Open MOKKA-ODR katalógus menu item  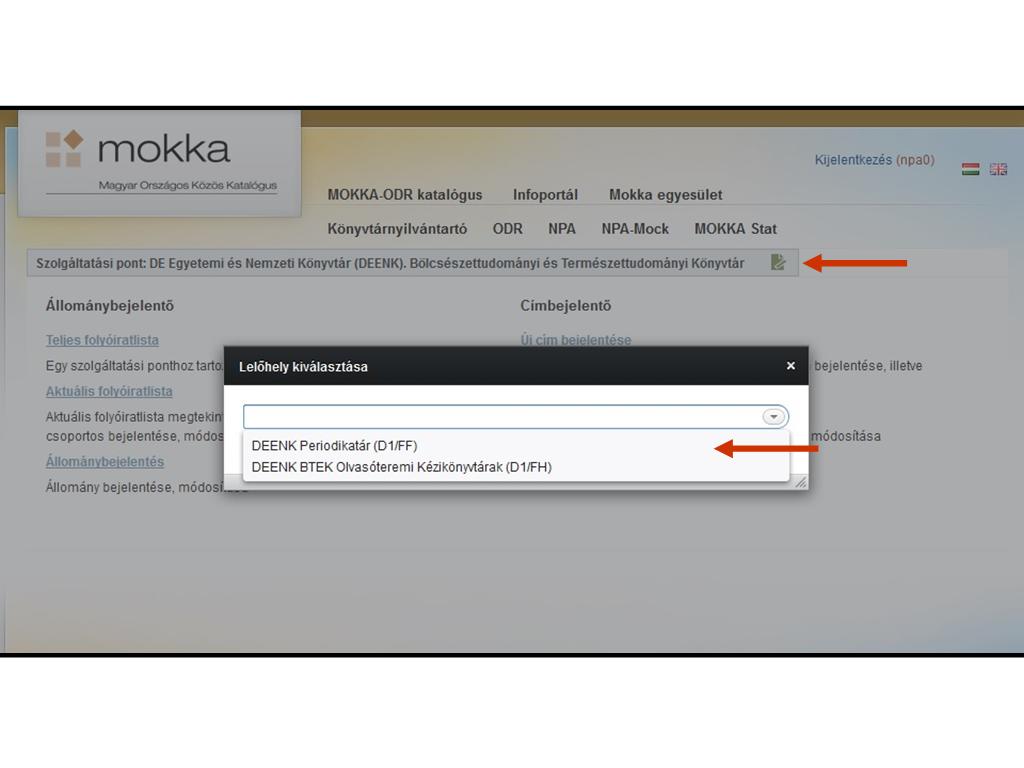[x=404, y=195]
